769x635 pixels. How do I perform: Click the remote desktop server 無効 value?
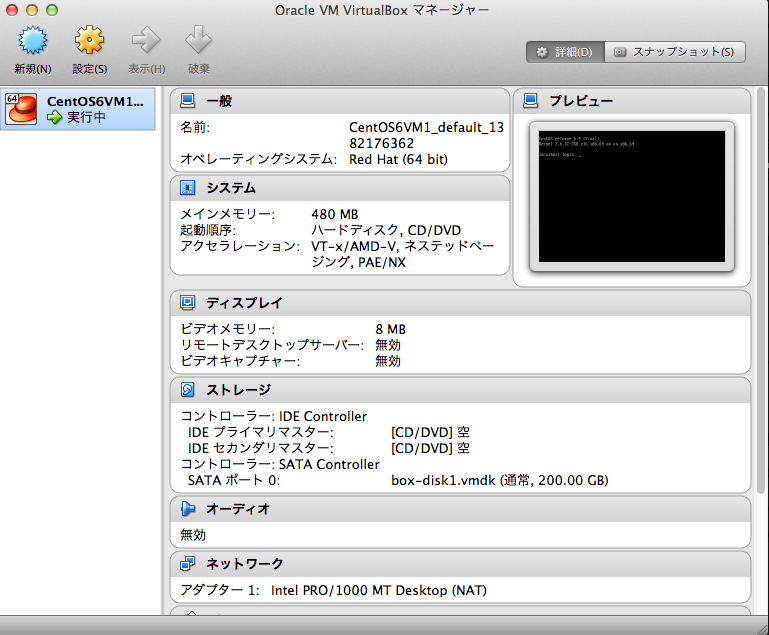point(388,345)
